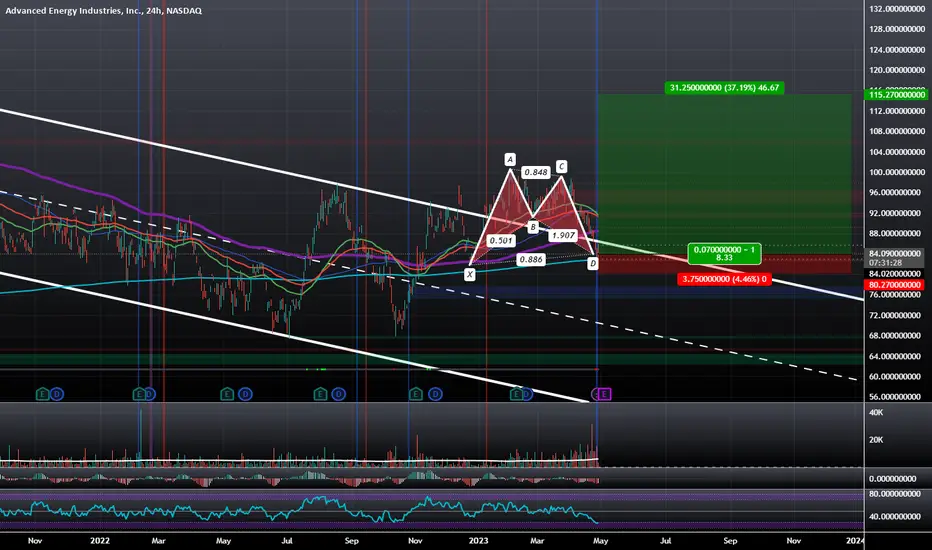Select the harmonic pattern point C label
The width and height of the screenshot is (932, 550).
(x=561, y=166)
